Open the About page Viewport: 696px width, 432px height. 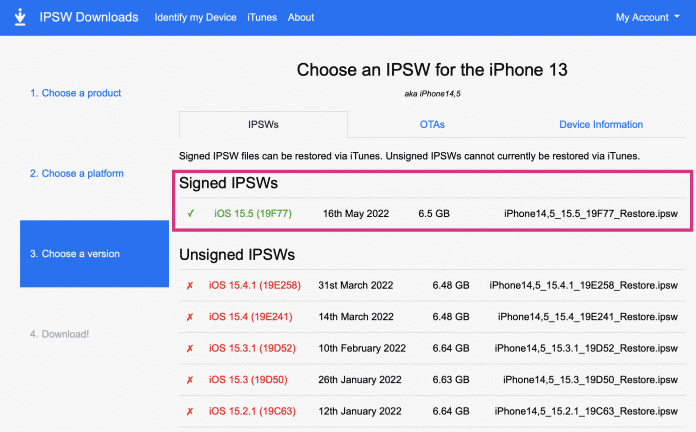[301, 17]
